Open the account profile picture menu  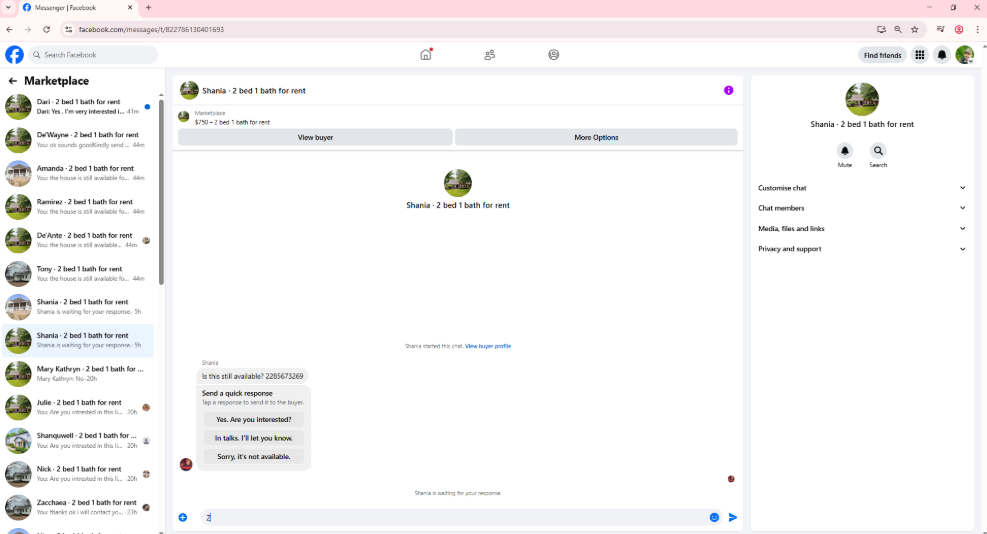pyautogui.click(x=964, y=55)
